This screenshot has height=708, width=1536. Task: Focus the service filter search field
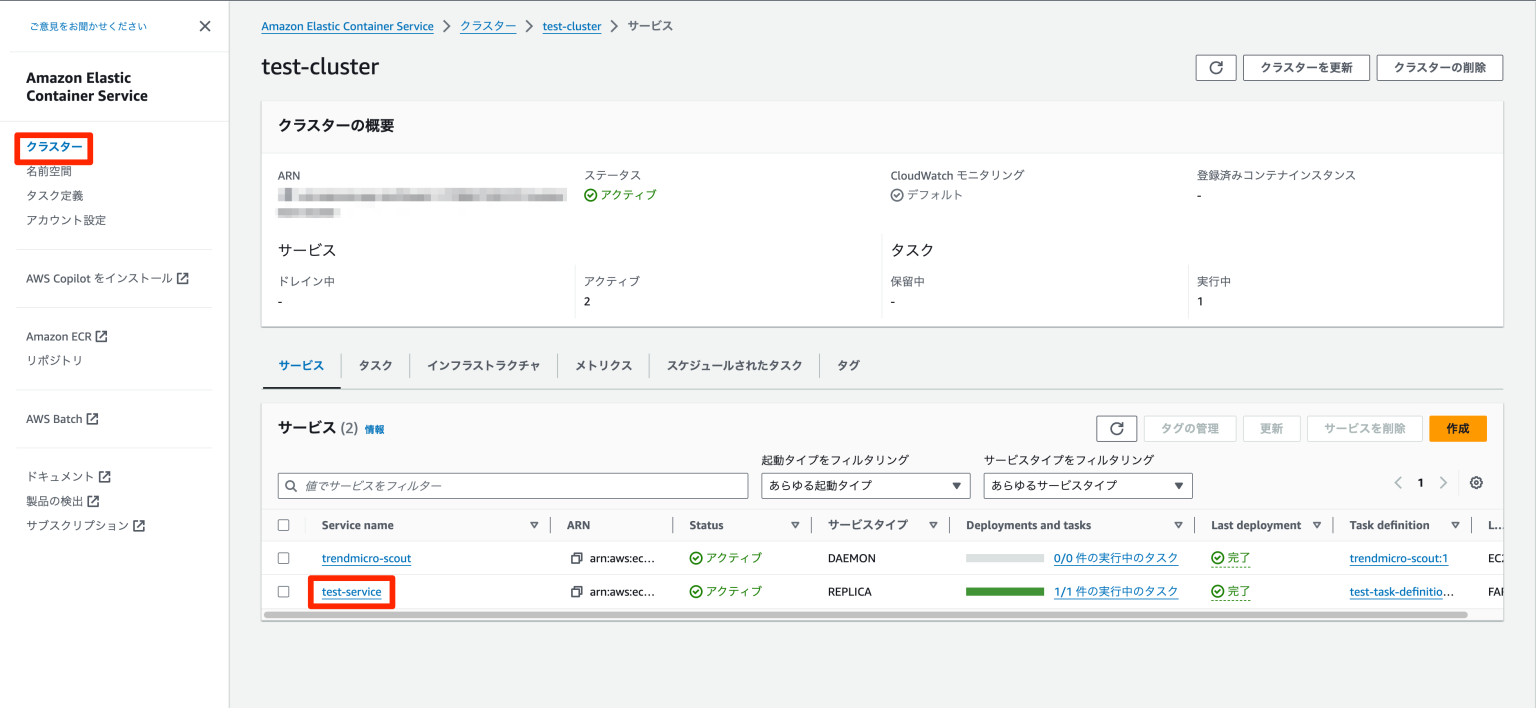coord(513,486)
